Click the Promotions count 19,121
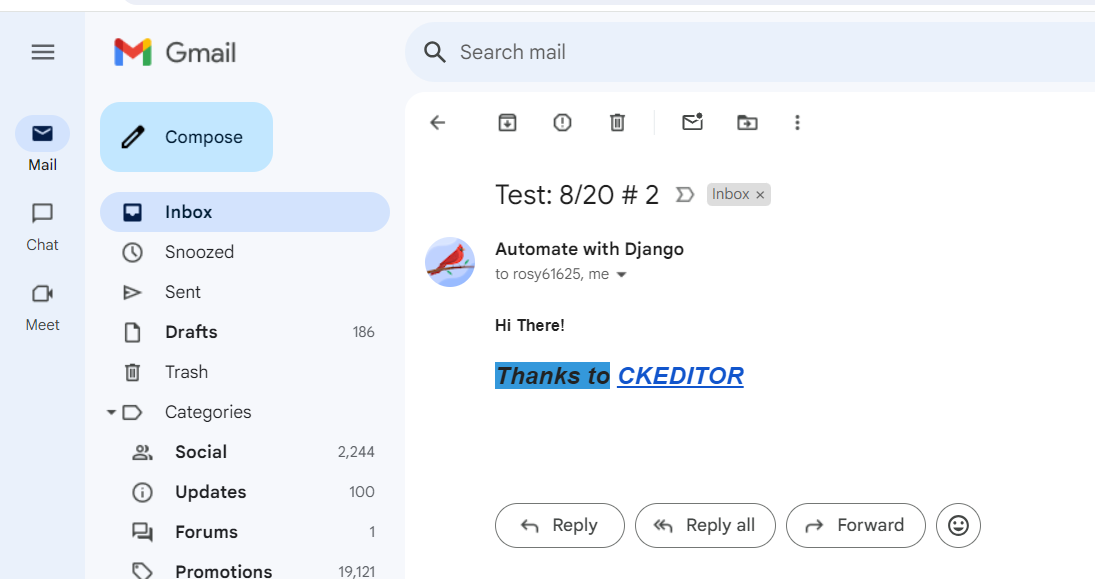Image resolution: width=1095 pixels, height=579 pixels. 357,572
